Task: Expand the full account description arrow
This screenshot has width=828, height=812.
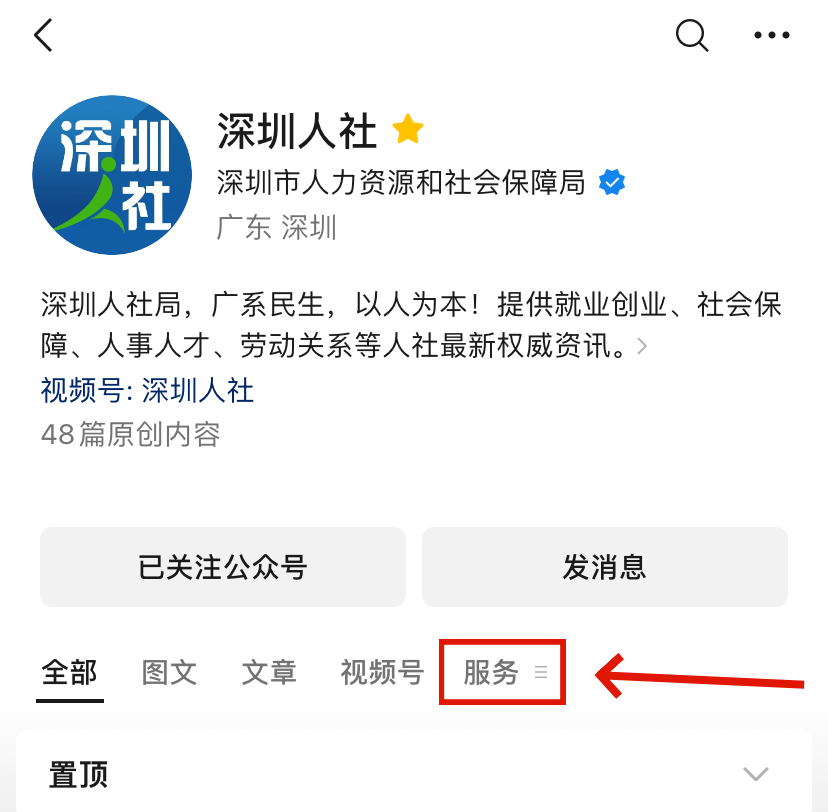Action: click(642, 346)
